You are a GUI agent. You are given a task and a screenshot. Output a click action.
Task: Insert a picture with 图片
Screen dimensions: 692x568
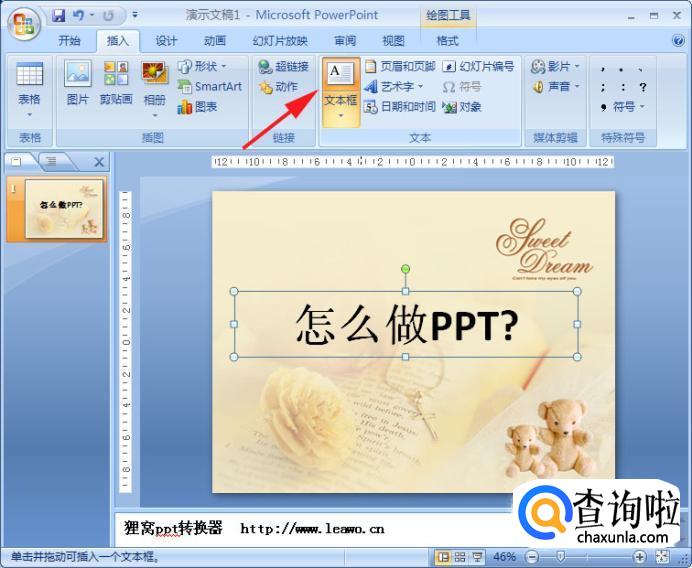[78, 84]
